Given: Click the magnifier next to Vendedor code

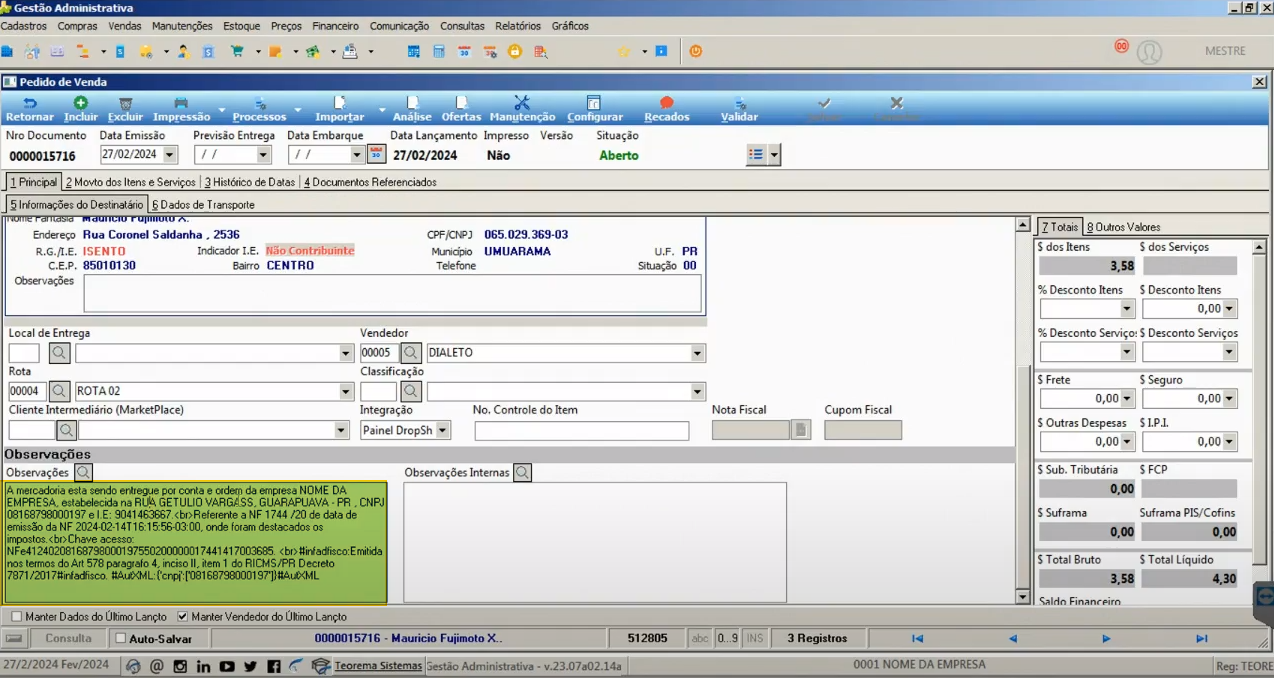Looking at the screenshot, I should coord(411,353).
